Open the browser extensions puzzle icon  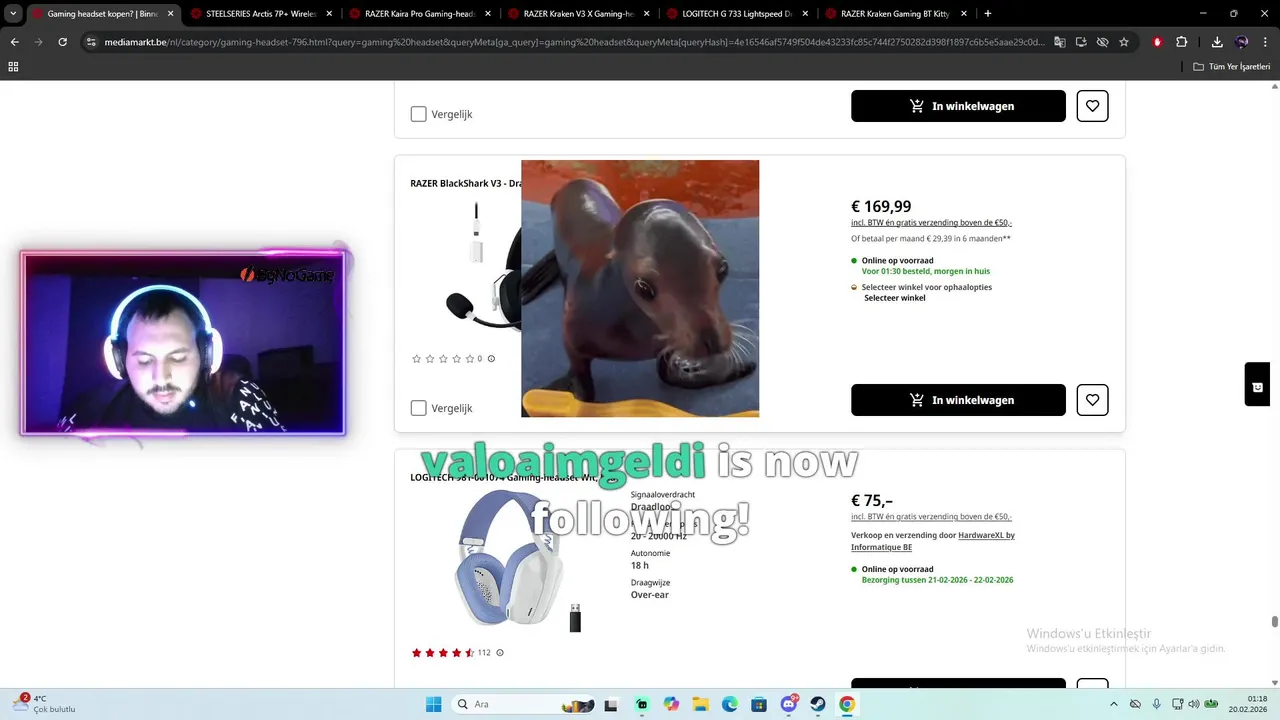[x=1181, y=42]
